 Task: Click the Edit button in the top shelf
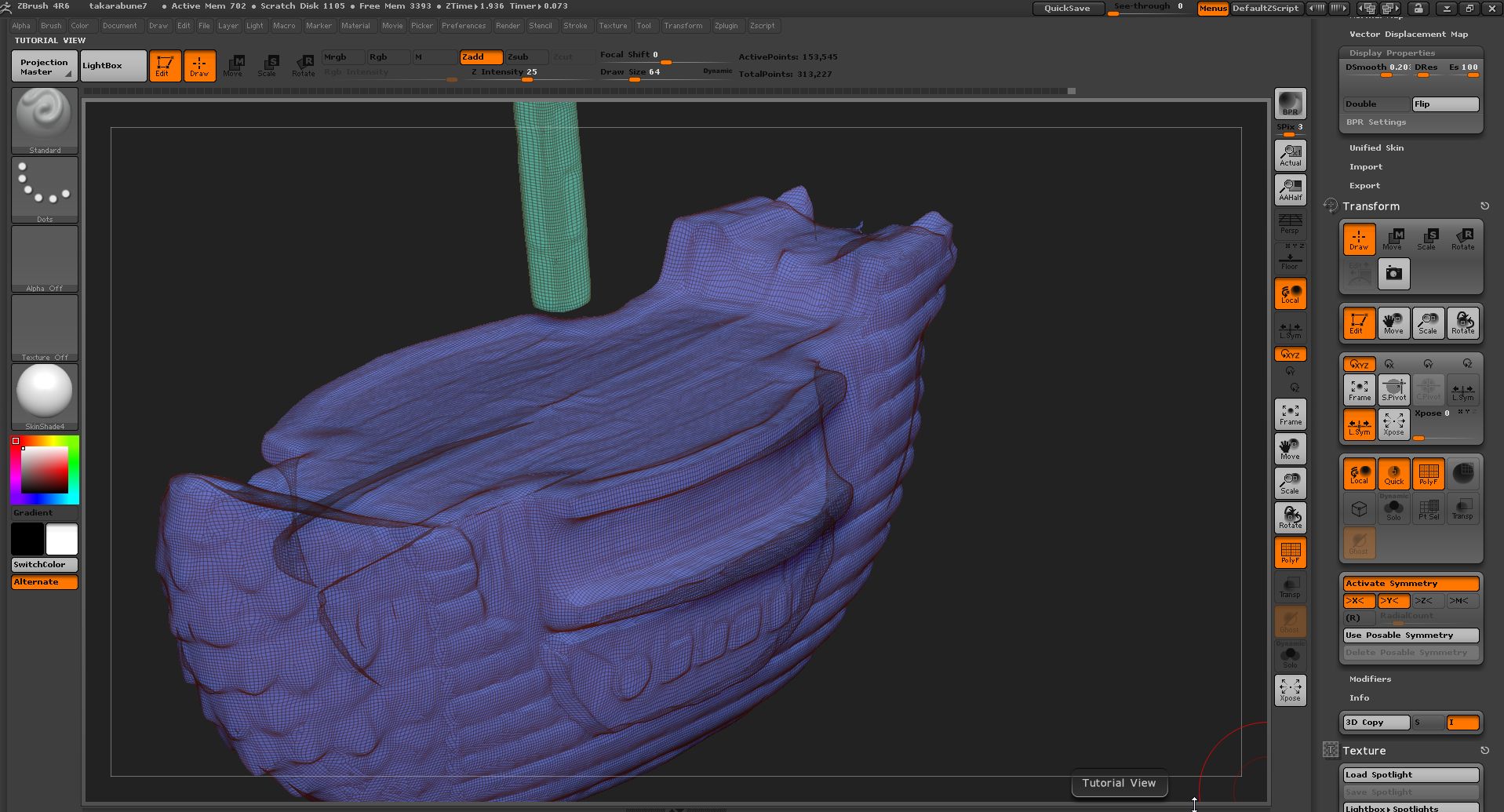click(165, 66)
